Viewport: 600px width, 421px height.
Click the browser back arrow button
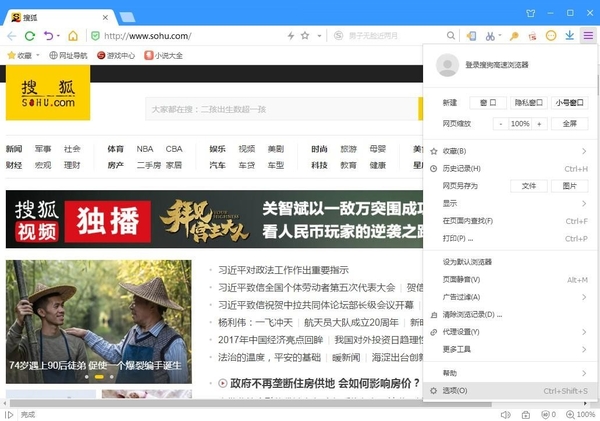(11, 36)
